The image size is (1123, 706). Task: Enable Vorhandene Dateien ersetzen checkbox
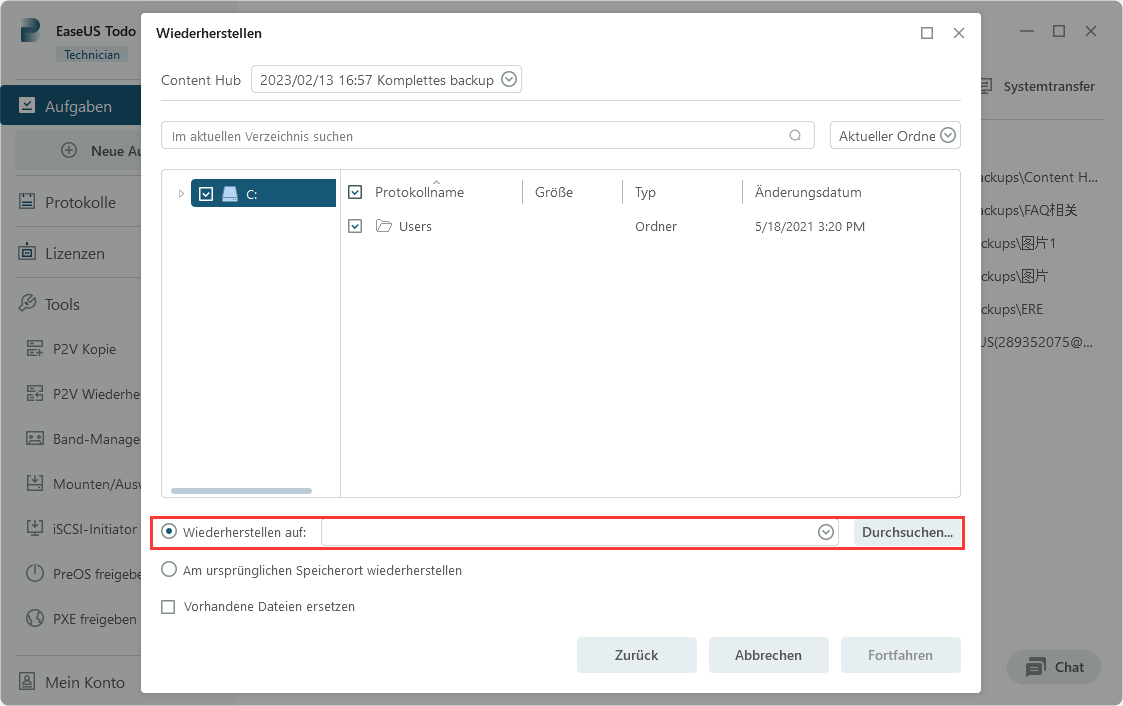coord(168,607)
